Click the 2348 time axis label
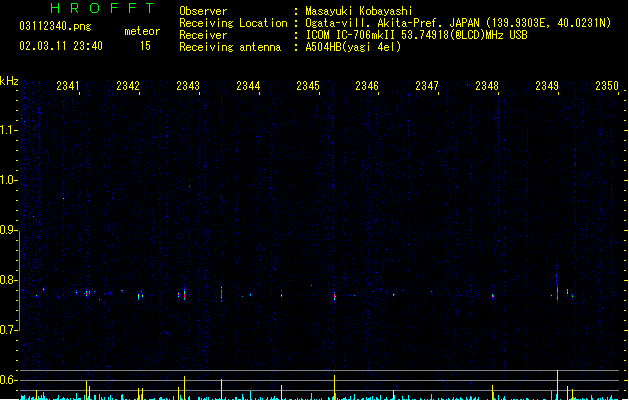Image resolution: width=629 pixels, height=400 pixels. tap(487, 86)
